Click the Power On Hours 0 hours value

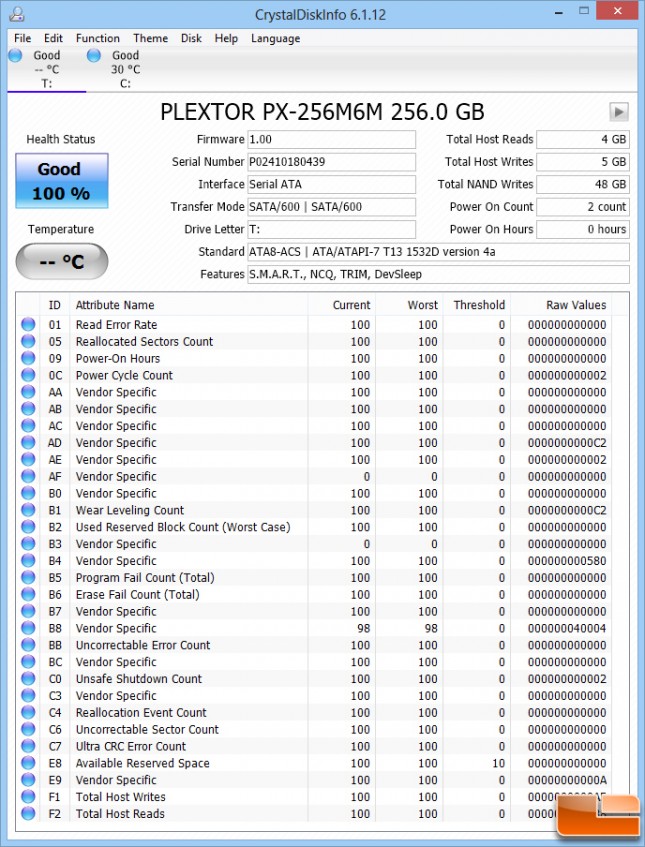pos(582,229)
